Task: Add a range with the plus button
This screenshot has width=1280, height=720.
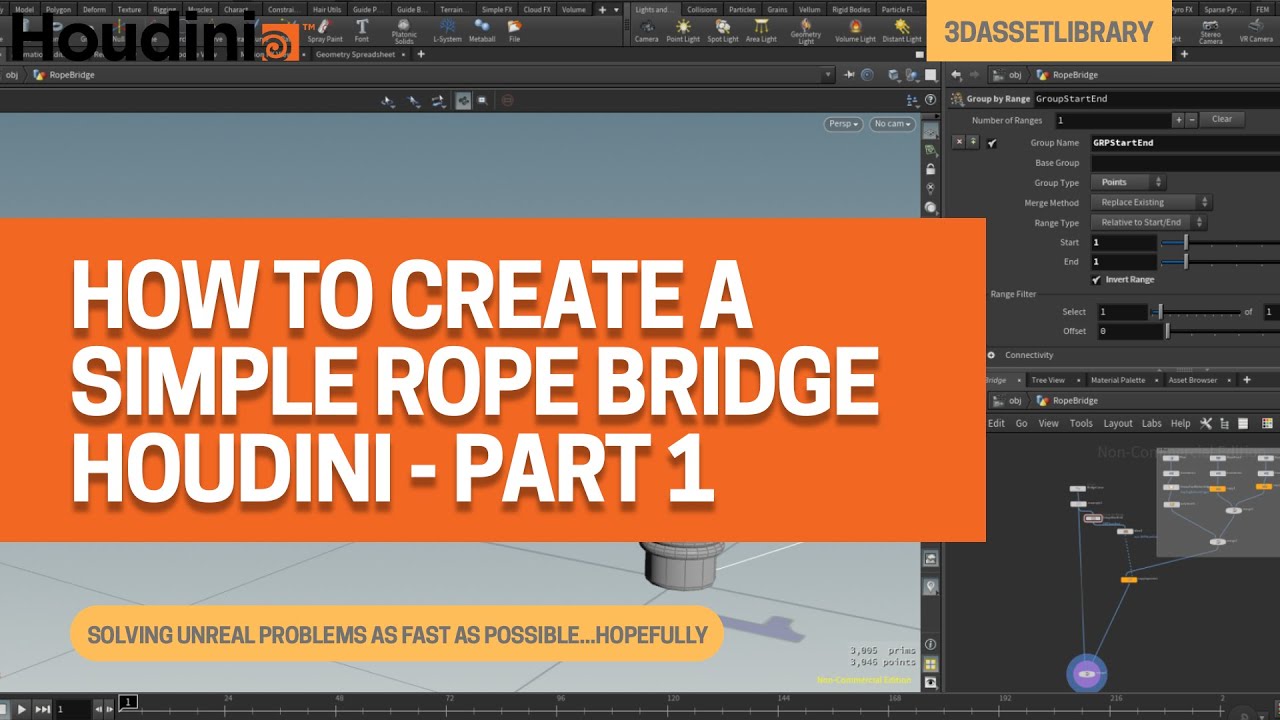Action: [1178, 120]
